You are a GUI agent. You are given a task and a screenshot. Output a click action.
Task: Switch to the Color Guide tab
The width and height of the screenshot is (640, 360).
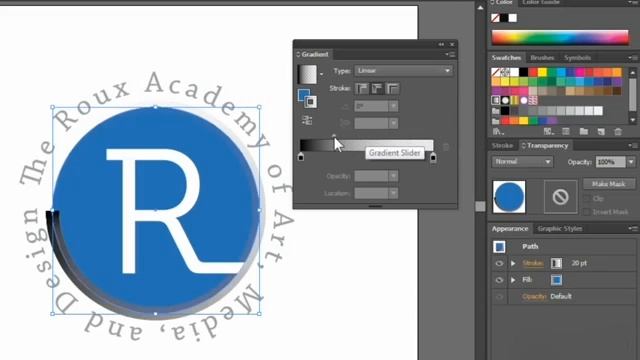pos(541,2)
